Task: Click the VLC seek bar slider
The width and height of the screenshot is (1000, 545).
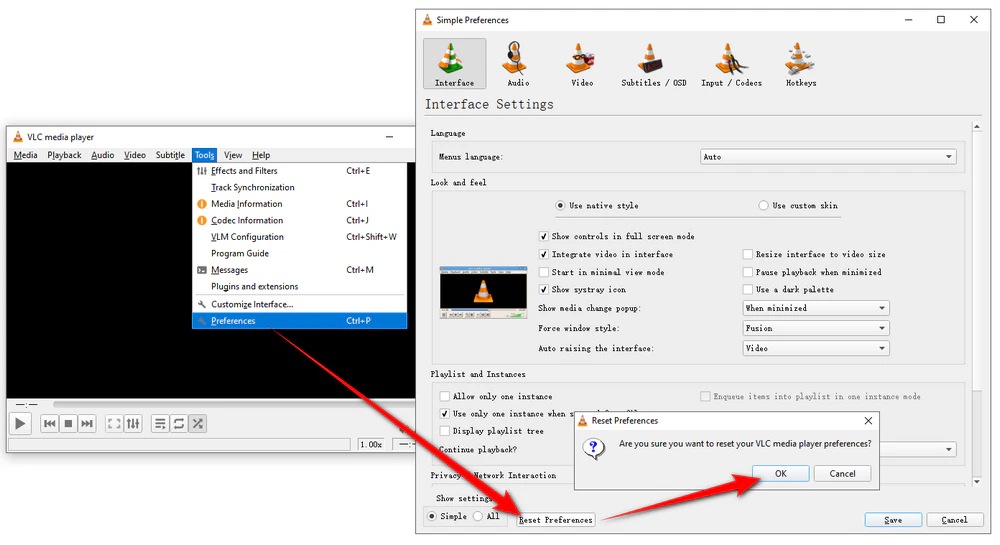Action: (x=233, y=403)
